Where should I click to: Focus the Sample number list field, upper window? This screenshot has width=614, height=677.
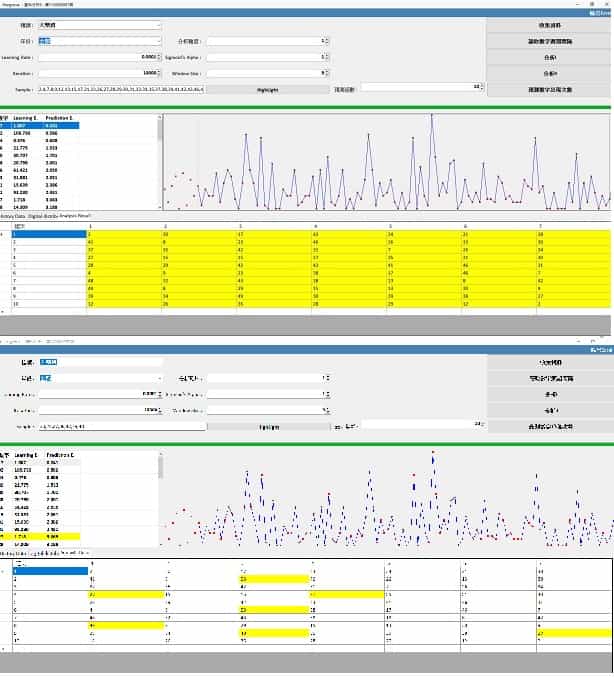[x=120, y=89]
